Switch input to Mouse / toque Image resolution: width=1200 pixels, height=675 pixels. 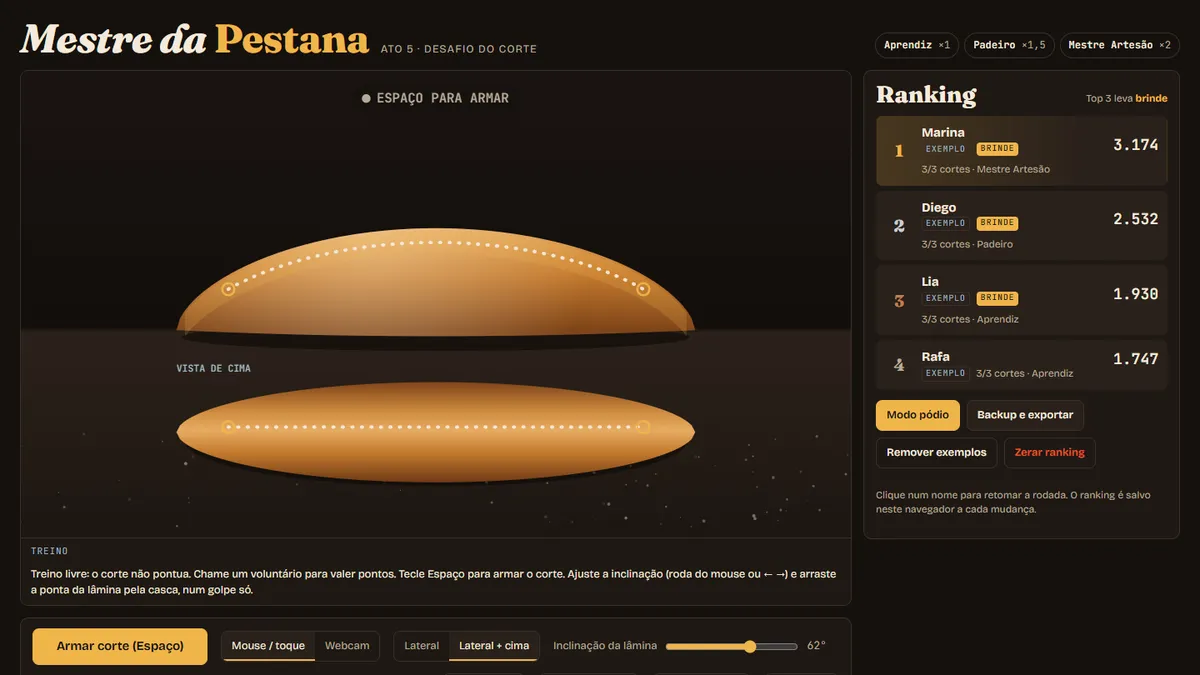268,646
